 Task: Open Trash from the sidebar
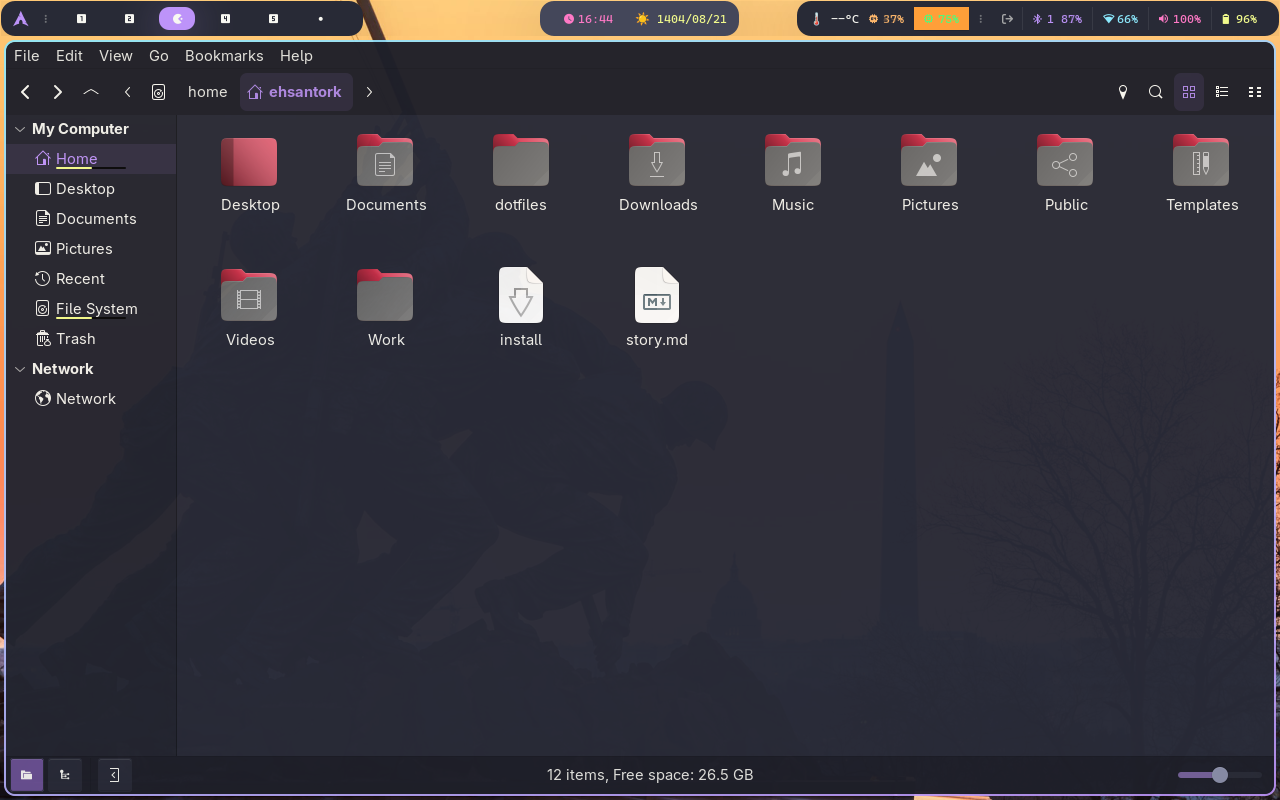[76, 338]
